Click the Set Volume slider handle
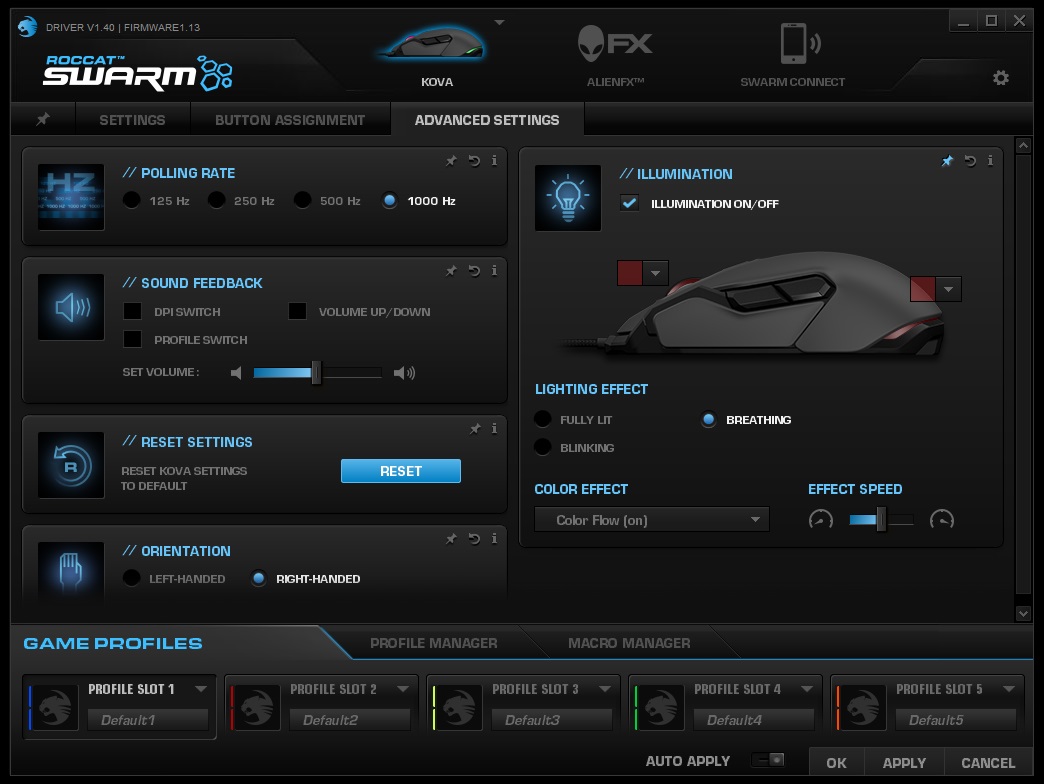 point(316,373)
